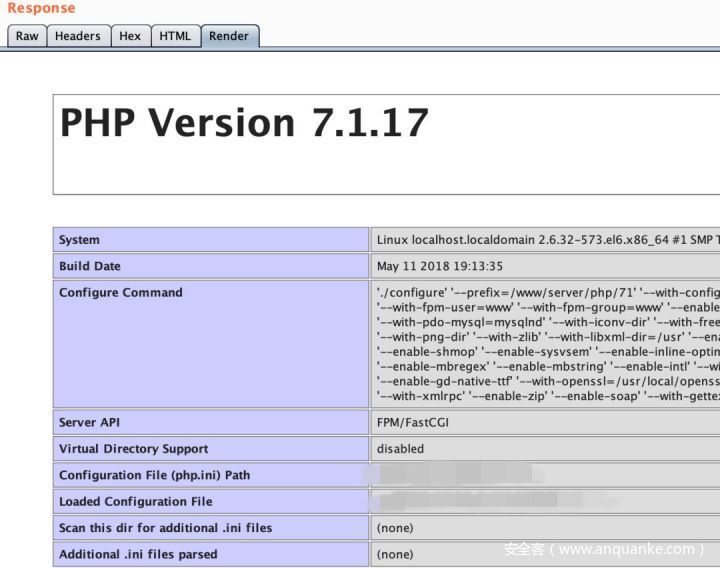Click the disabled value cell
This screenshot has width=720, height=568.
click(x=400, y=449)
